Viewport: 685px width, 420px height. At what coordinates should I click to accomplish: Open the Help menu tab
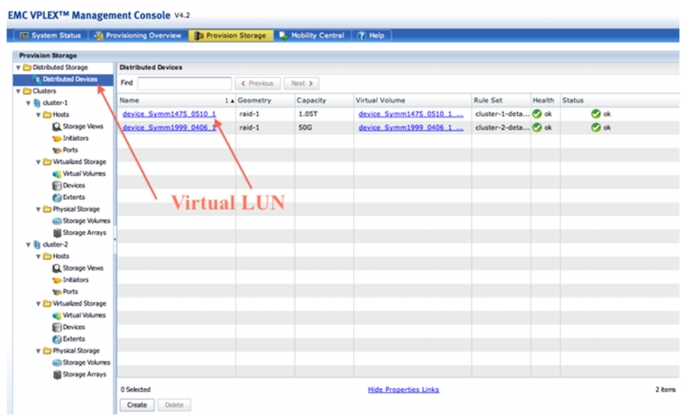pyautogui.click(x=371, y=35)
